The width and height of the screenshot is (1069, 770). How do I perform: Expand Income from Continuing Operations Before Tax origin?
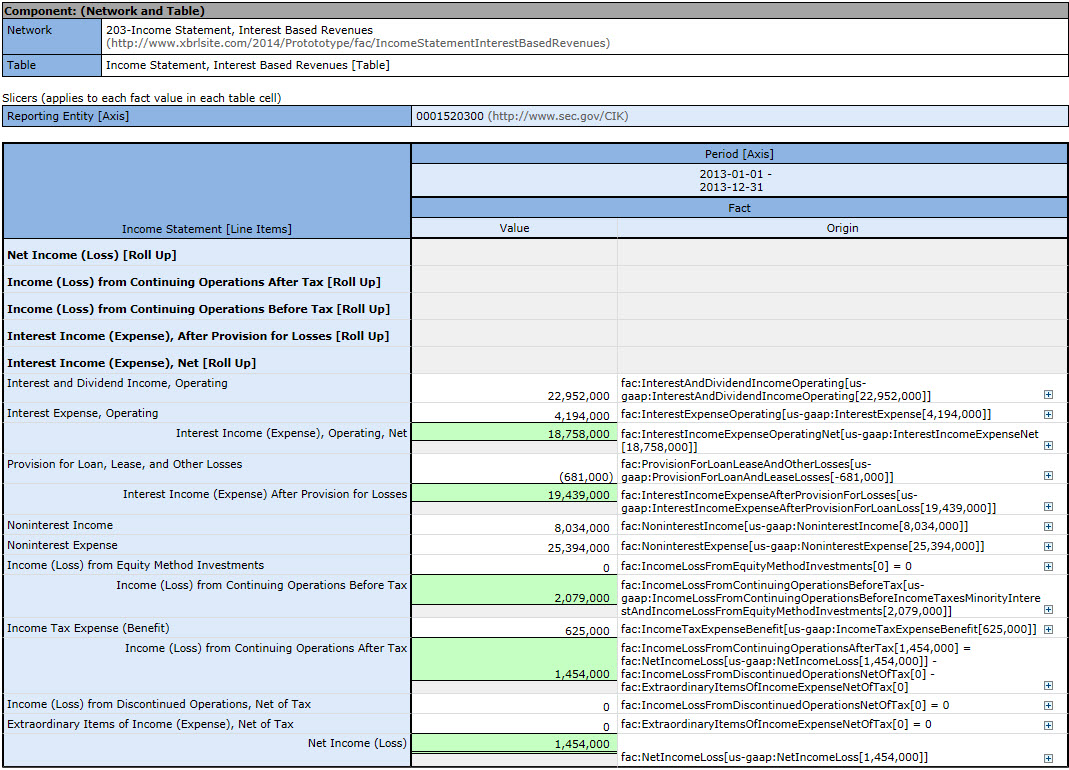click(x=1048, y=609)
